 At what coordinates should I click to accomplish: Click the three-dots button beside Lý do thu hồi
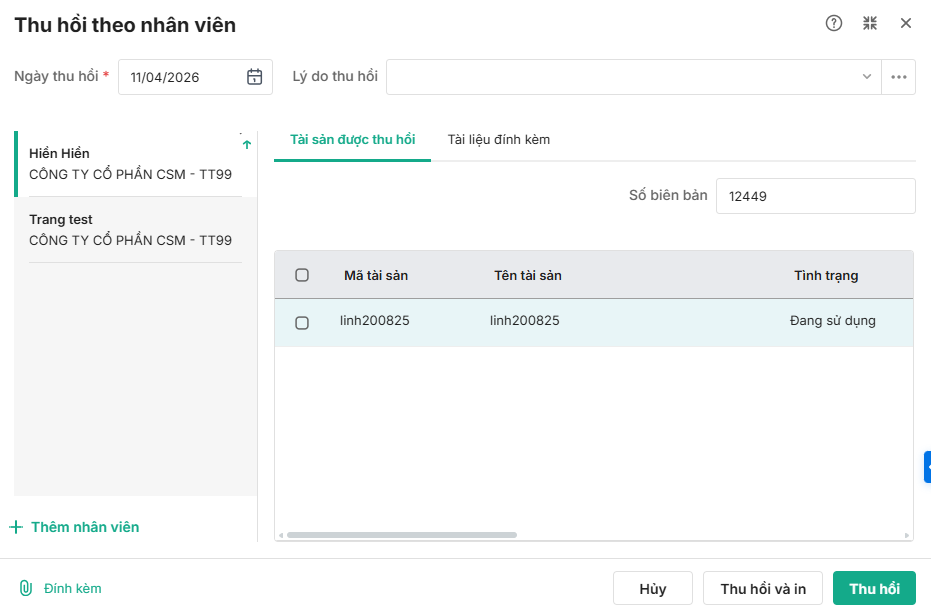point(899,77)
